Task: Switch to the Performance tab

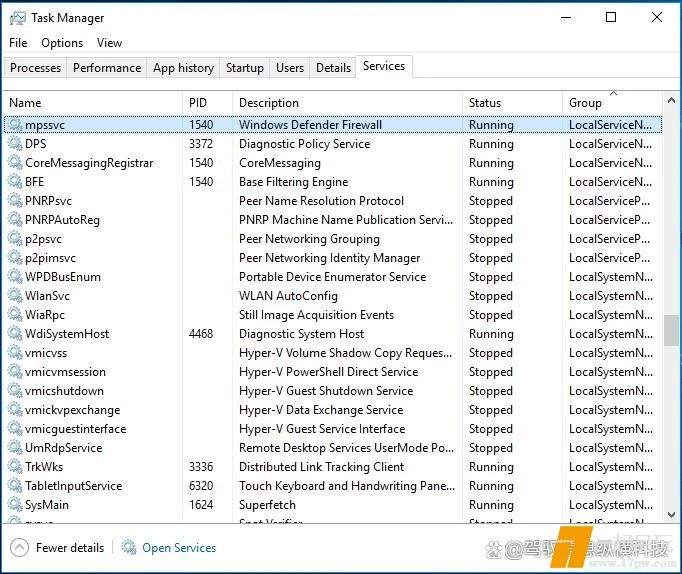Action: pos(107,68)
